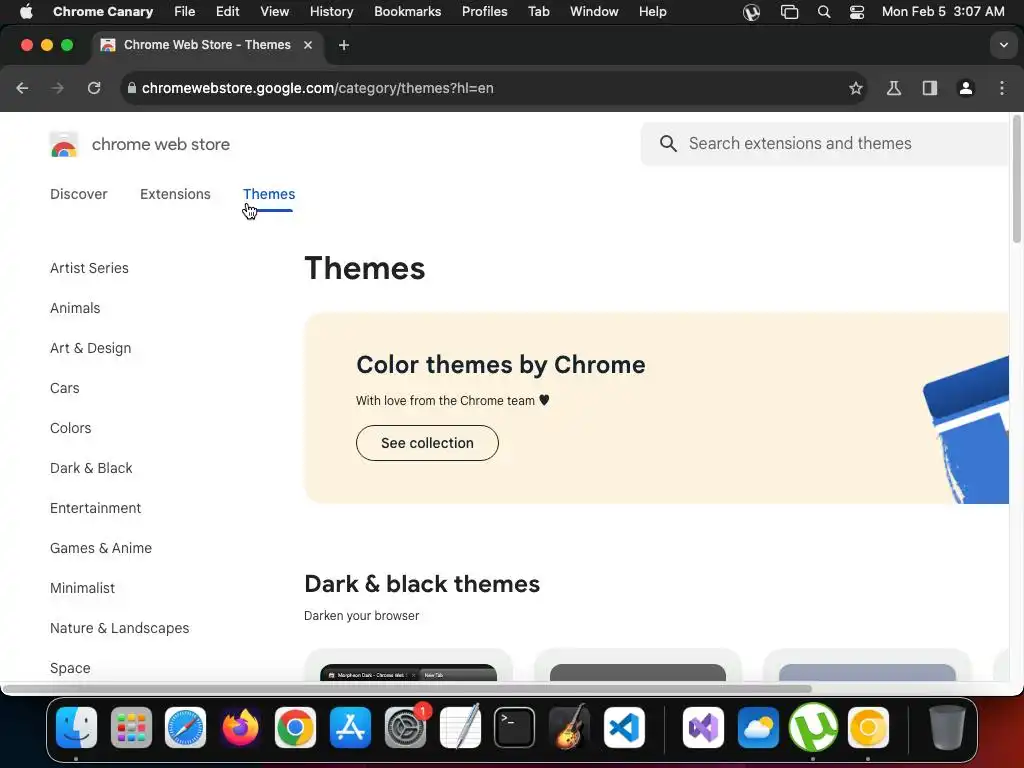Viewport: 1024px width, 768px height.
Task: Open Finder from the Dock
Action: coord(76,728)
